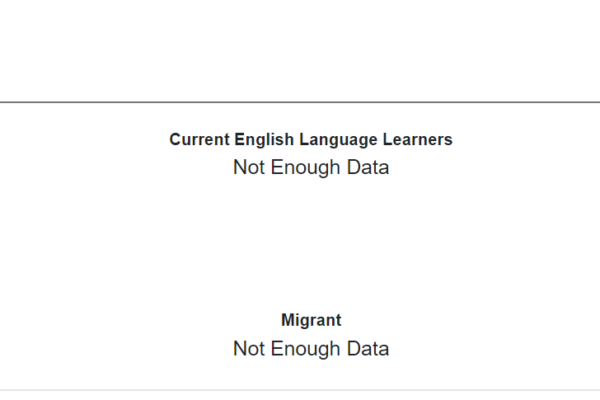The height and width of the screenshot is (400, 600).
Task: Select the word Current in the heading
Action: 199,140
